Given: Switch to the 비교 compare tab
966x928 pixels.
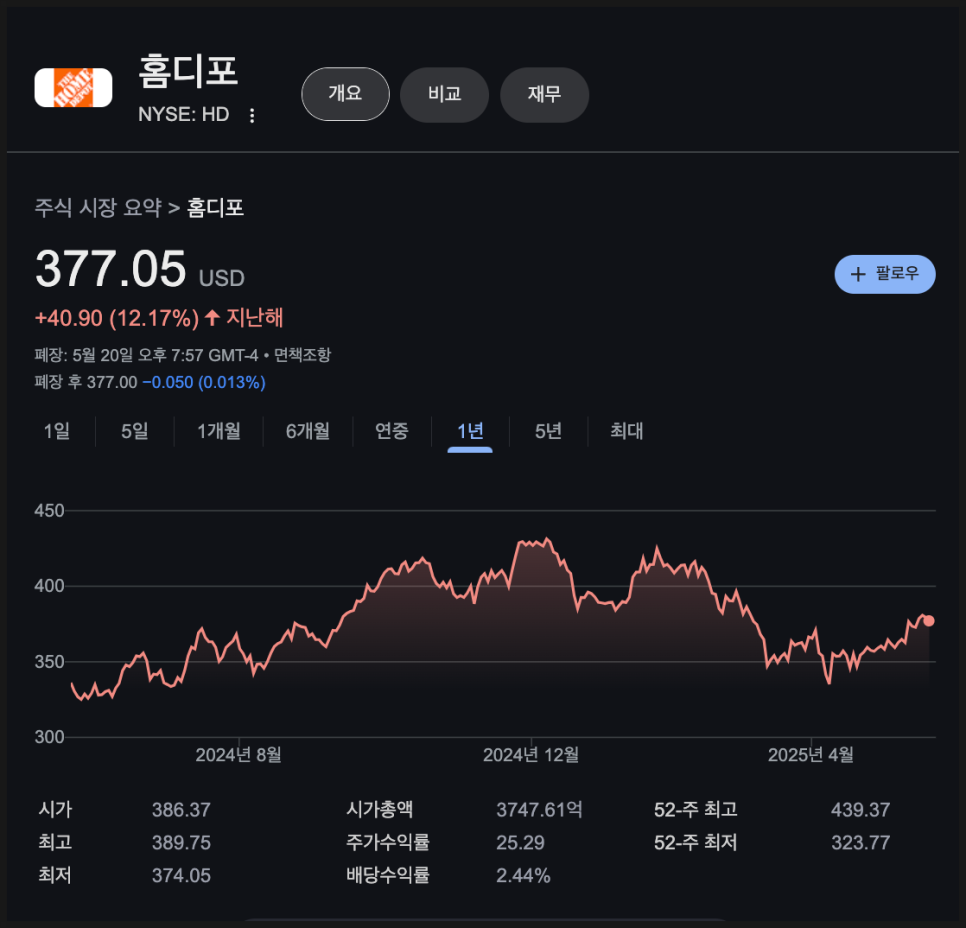Looking at the screenshot, I should pyautogui.click(x=444, y=94).
